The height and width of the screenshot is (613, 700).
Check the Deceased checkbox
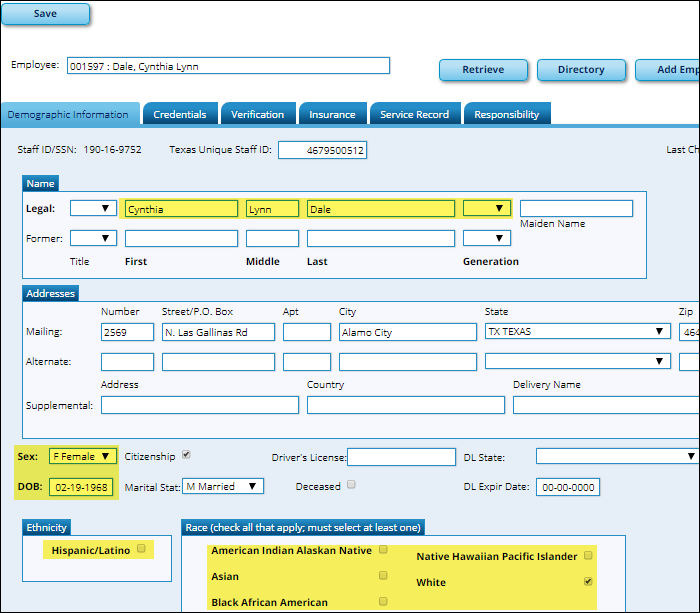pos(351,484)
